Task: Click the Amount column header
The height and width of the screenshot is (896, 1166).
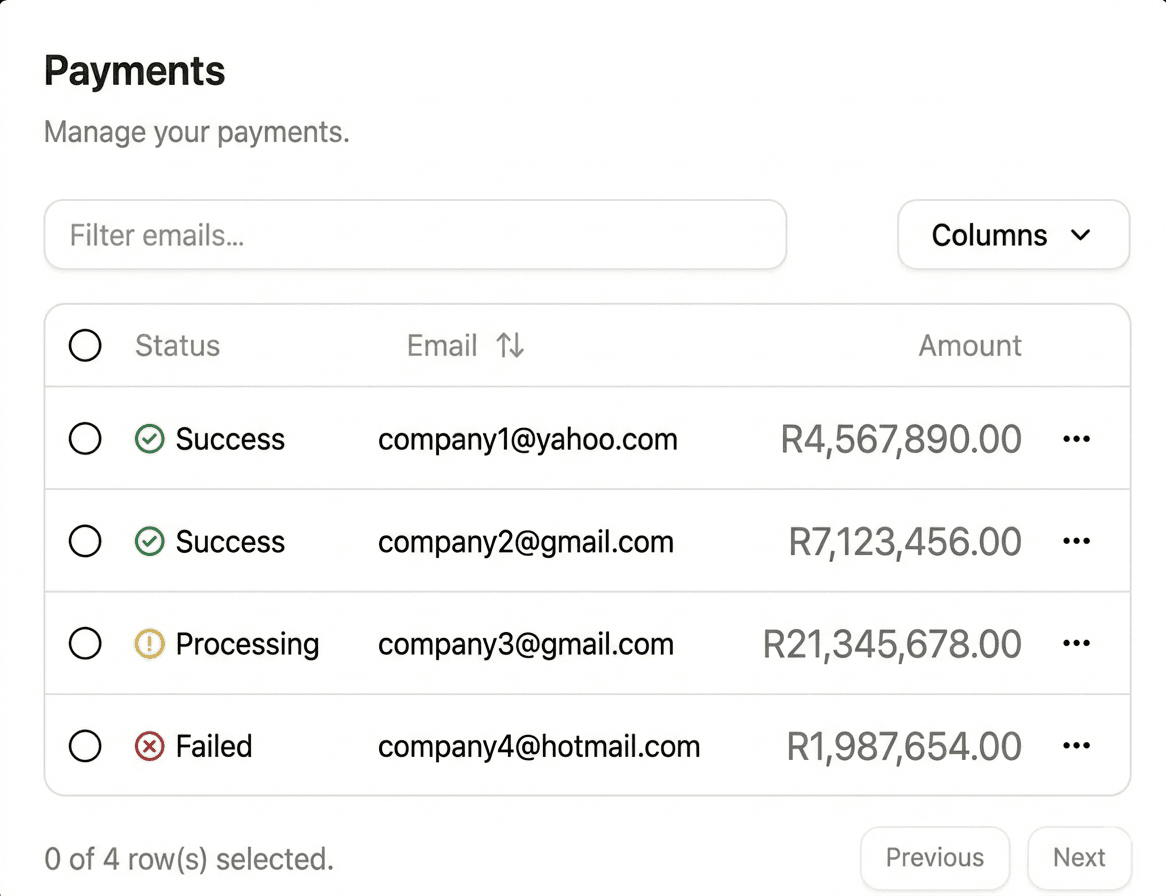Action: (x=969, y=345)
